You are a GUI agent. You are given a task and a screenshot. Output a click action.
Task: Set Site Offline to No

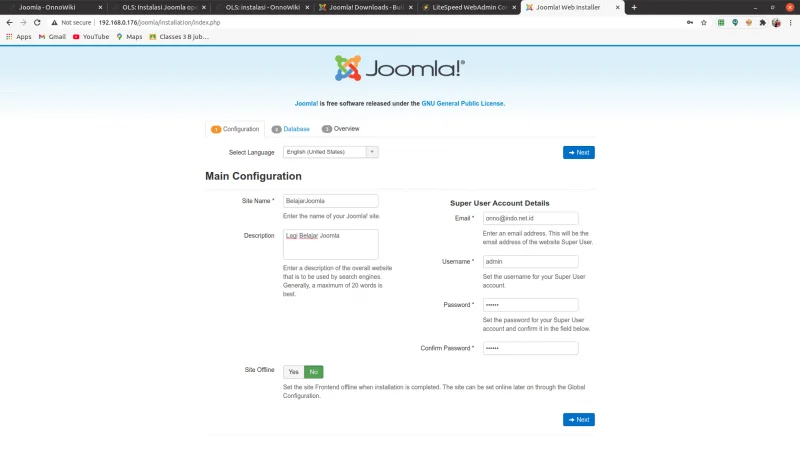314,372
